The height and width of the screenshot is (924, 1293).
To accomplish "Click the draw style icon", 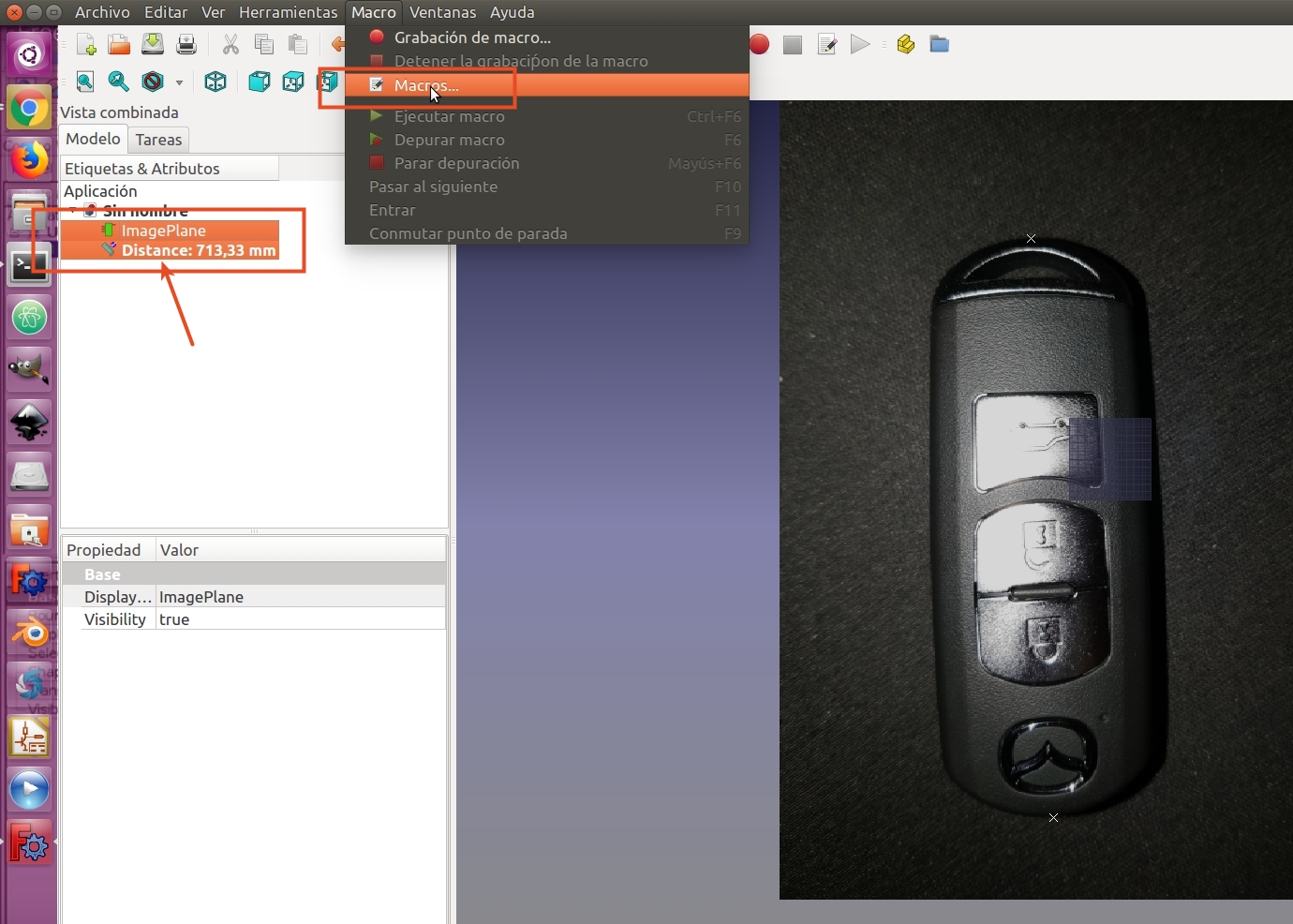I will pyautogui.click(x=153, y=82).
